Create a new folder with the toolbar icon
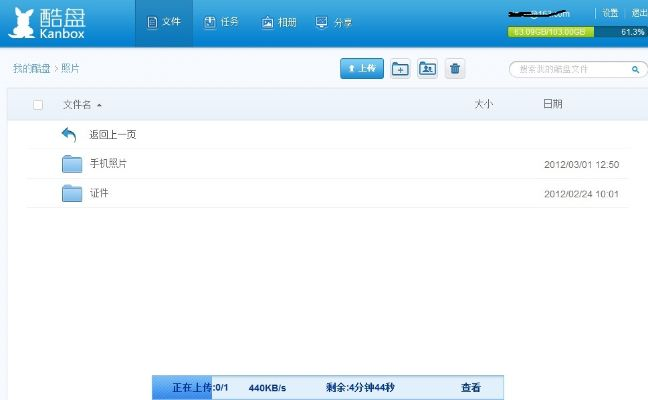Viewport: 648px width, 400px height. tap(400, 69)
